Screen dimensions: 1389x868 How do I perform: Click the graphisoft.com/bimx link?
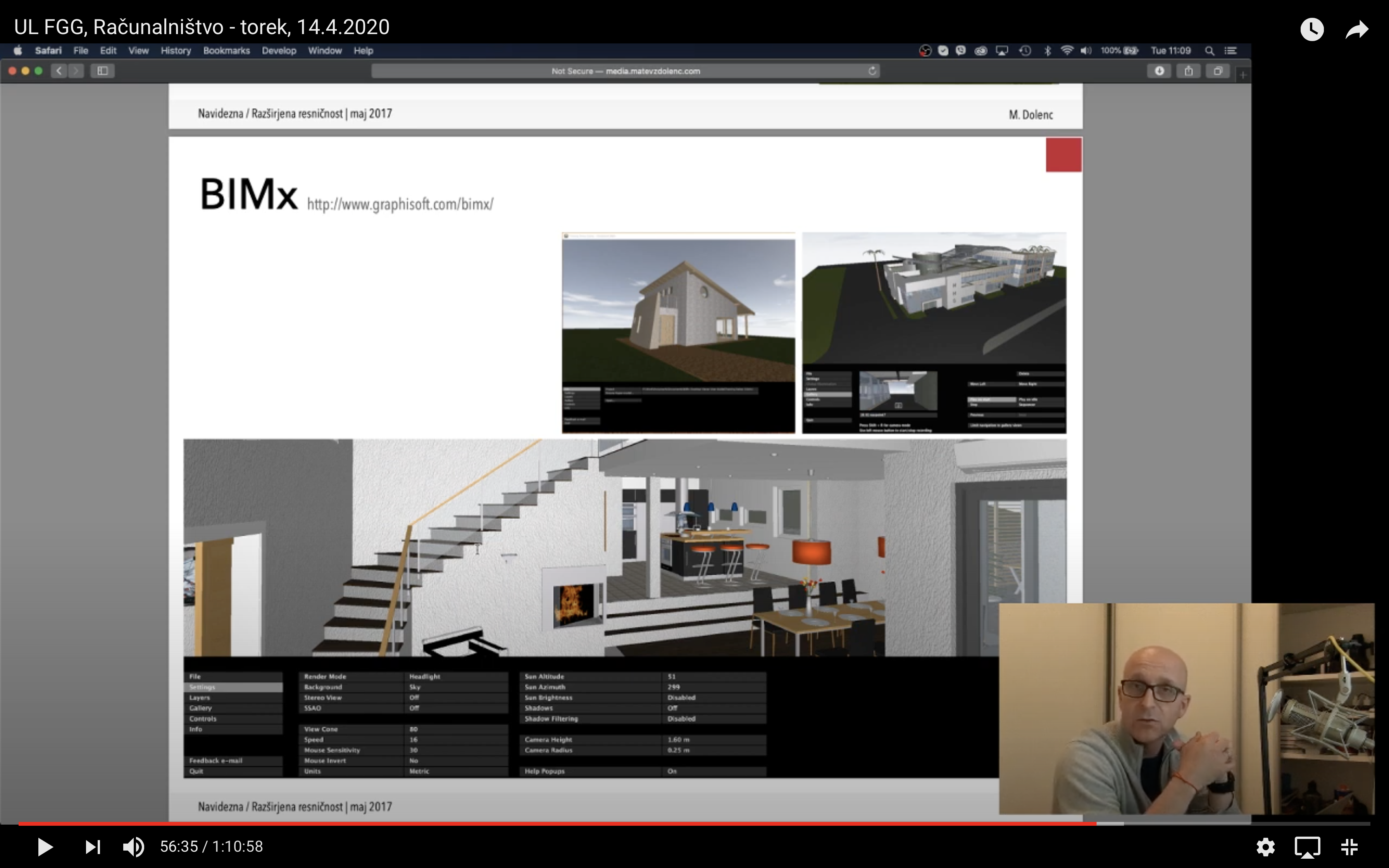click(400, 204)
